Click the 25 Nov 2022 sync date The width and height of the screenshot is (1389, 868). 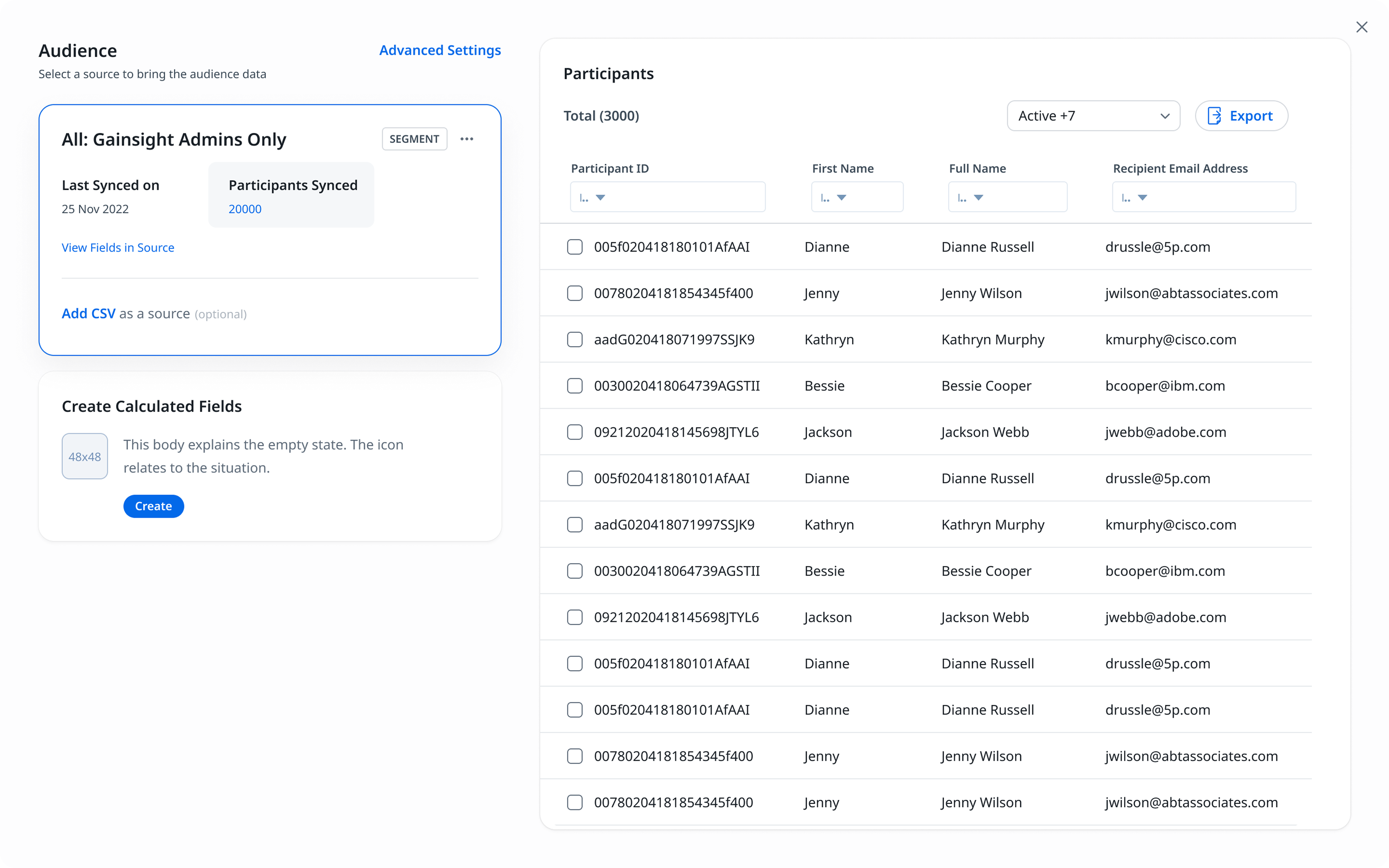pos(95,209)
